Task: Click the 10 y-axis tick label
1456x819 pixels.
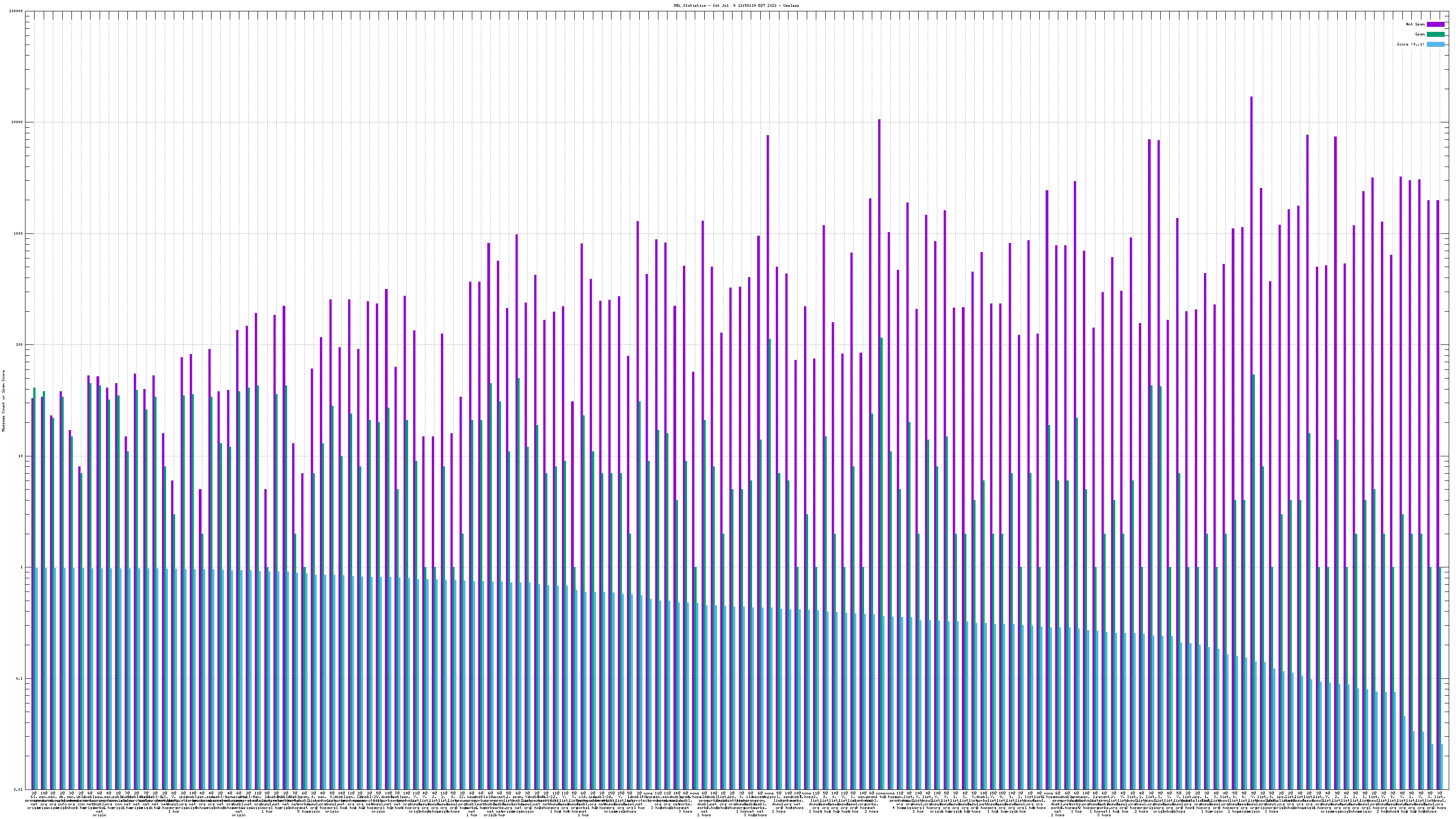Action: pos(21,456)
